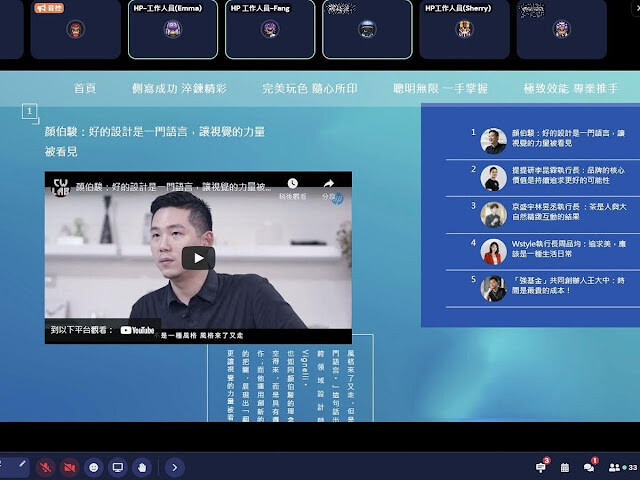The height and width of the screenshot is (480, 640).
Task: Open the 側寫成功 淬鍊精彩 tab
Action: [x=179, y=89]
